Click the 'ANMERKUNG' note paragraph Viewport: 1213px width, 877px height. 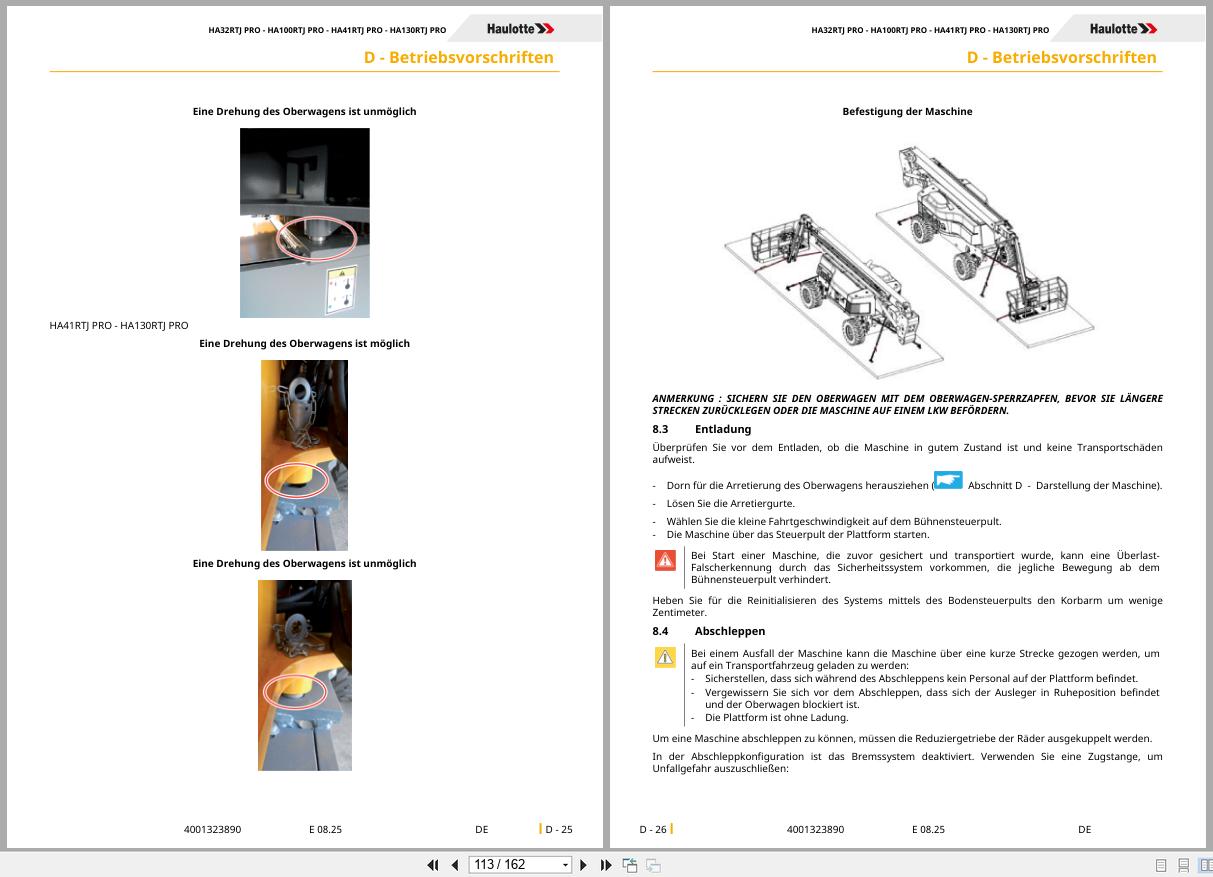[x=907, y=404]
